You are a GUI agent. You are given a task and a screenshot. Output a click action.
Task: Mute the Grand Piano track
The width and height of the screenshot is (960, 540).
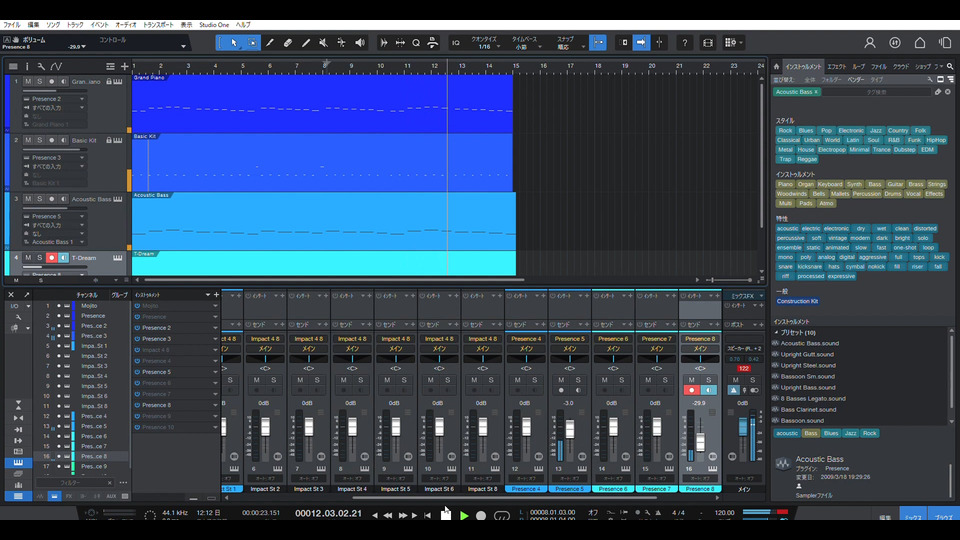[28, 81]
